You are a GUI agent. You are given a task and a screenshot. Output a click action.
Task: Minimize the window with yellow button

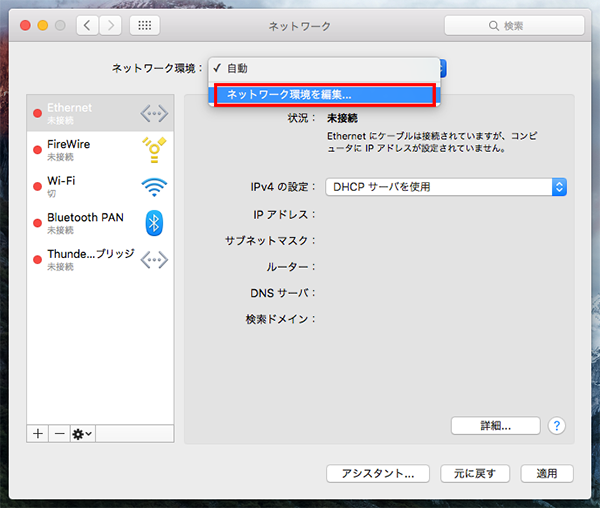43,26
